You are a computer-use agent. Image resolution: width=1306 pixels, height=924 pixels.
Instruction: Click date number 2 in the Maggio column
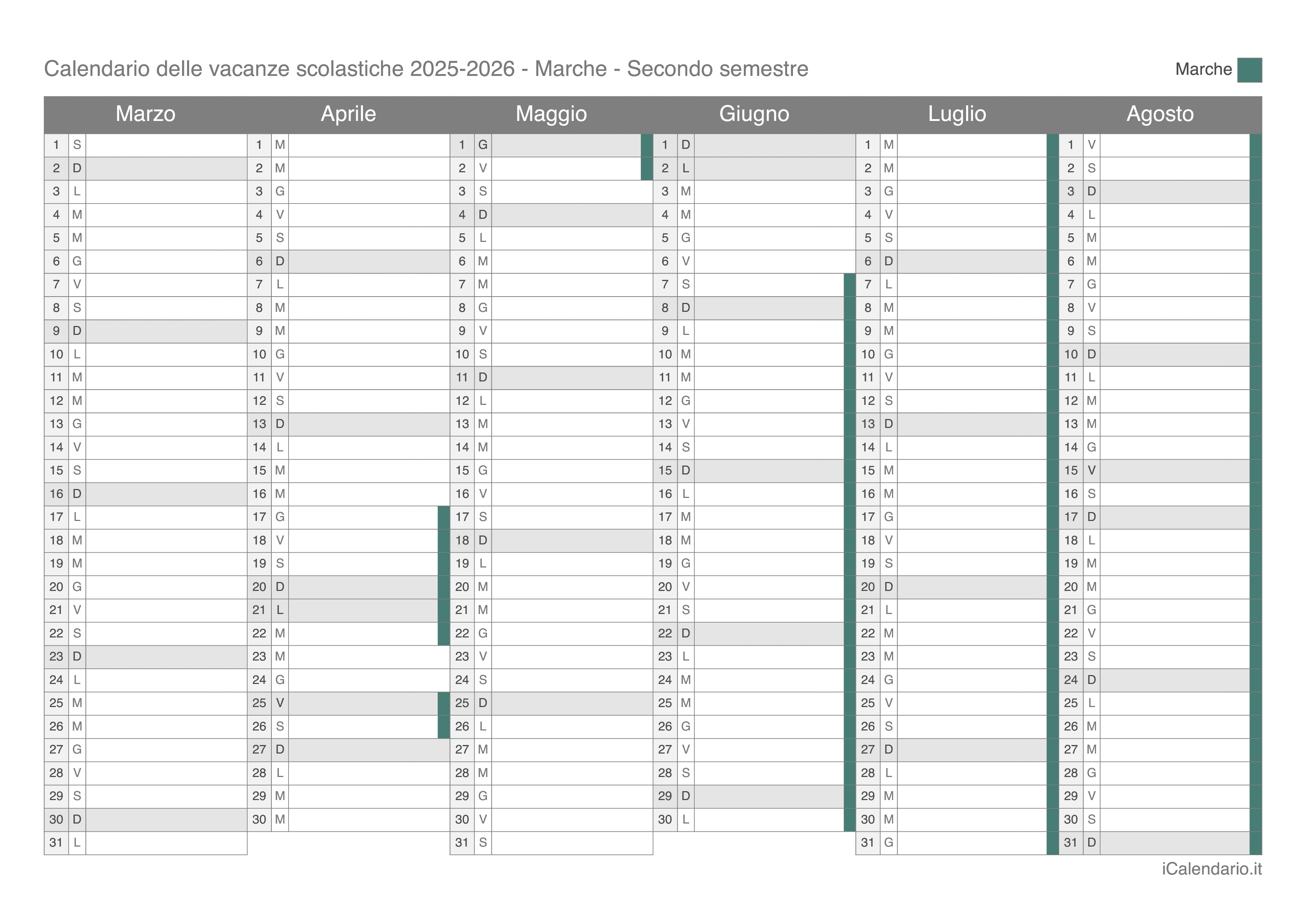[x=462, y=169]
